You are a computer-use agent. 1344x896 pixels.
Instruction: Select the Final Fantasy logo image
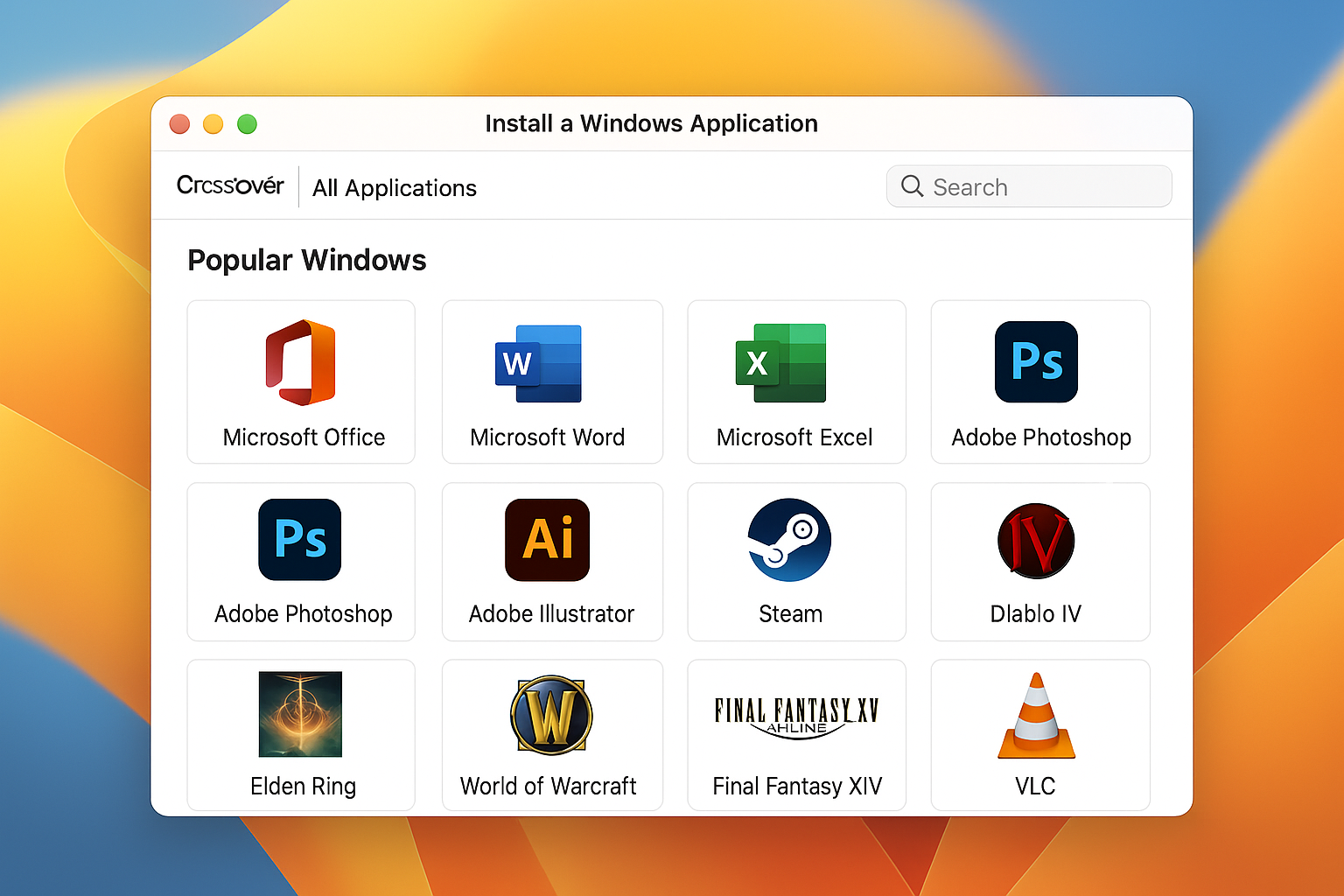[x=796, y=717]
